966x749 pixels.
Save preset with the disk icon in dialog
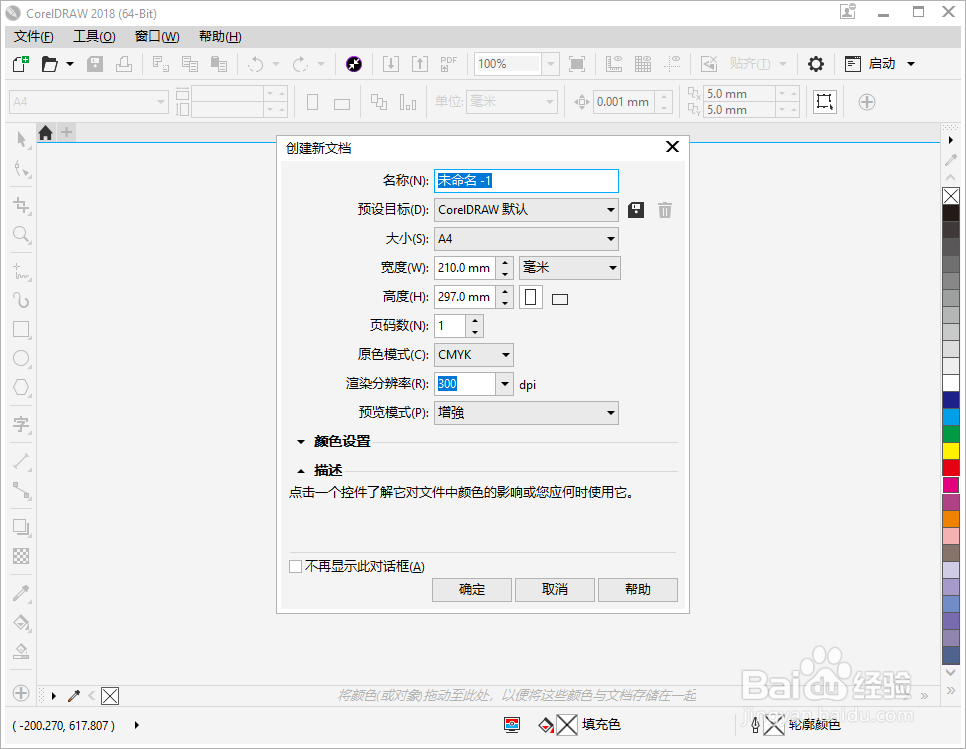(636, 210)
